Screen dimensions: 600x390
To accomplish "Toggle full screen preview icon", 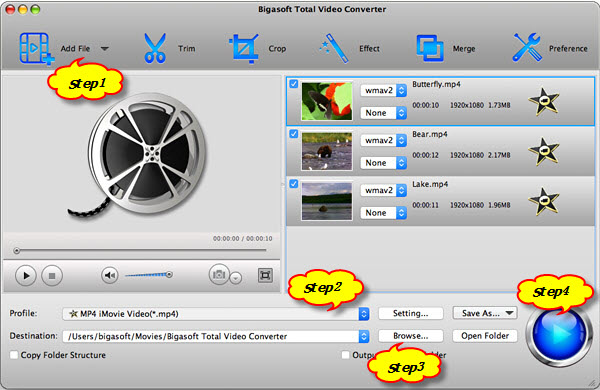I will click(265, 275).
